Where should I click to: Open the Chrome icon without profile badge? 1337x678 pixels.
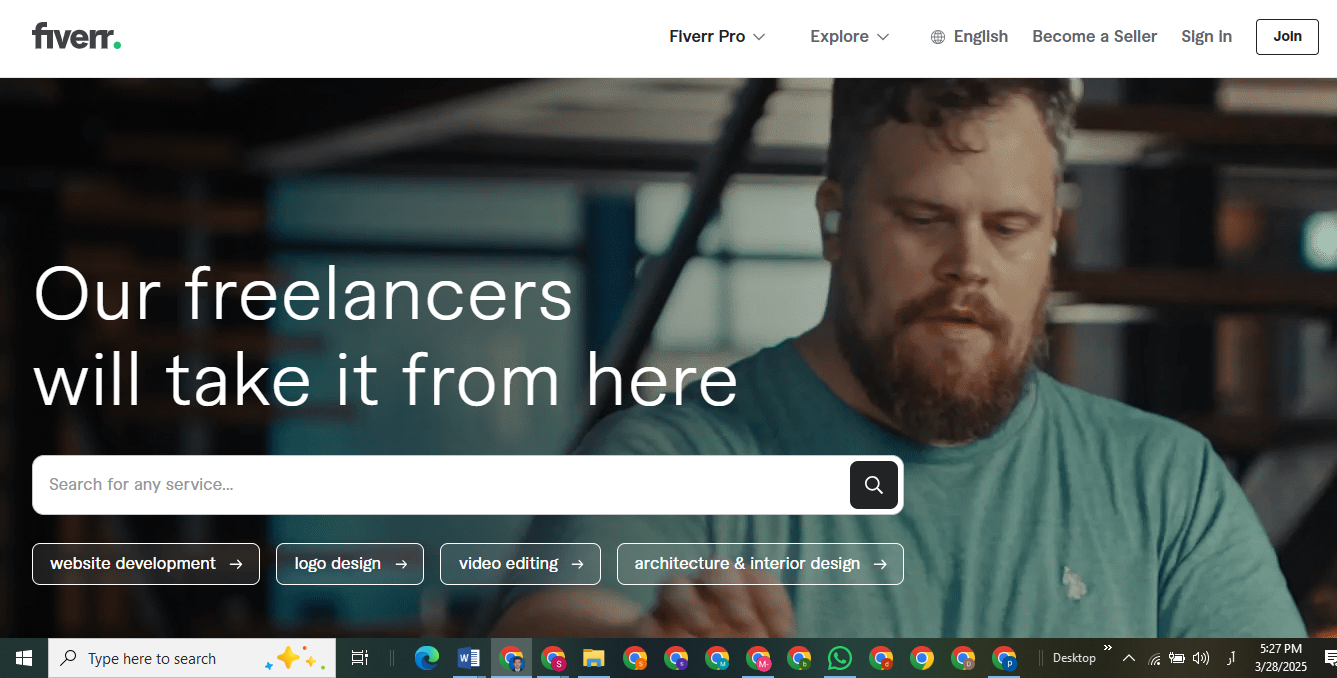(x=922, y=658)
